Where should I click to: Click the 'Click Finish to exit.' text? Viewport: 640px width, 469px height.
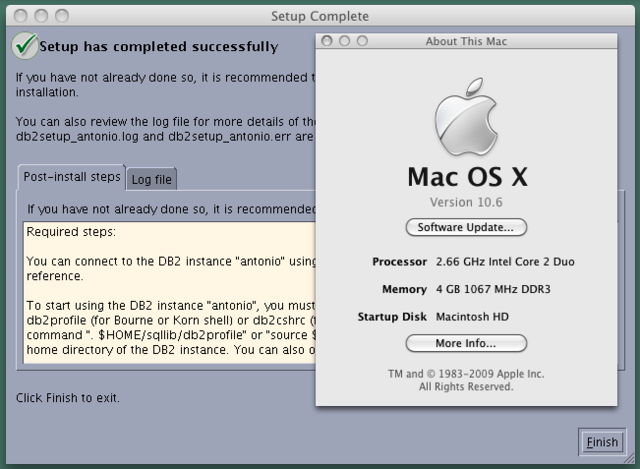pos(68,398)
